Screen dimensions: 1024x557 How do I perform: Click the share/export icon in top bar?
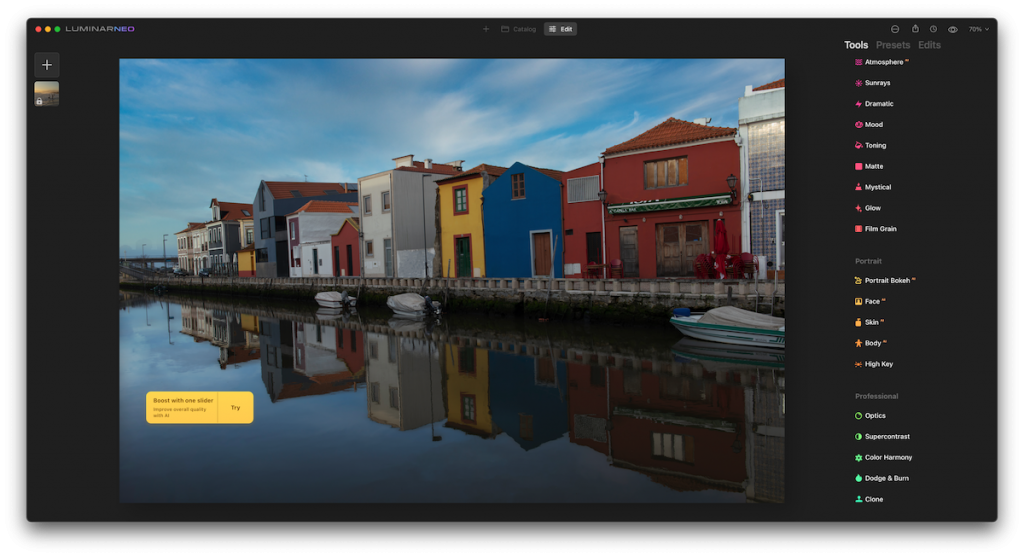click(x=915, y=29)
